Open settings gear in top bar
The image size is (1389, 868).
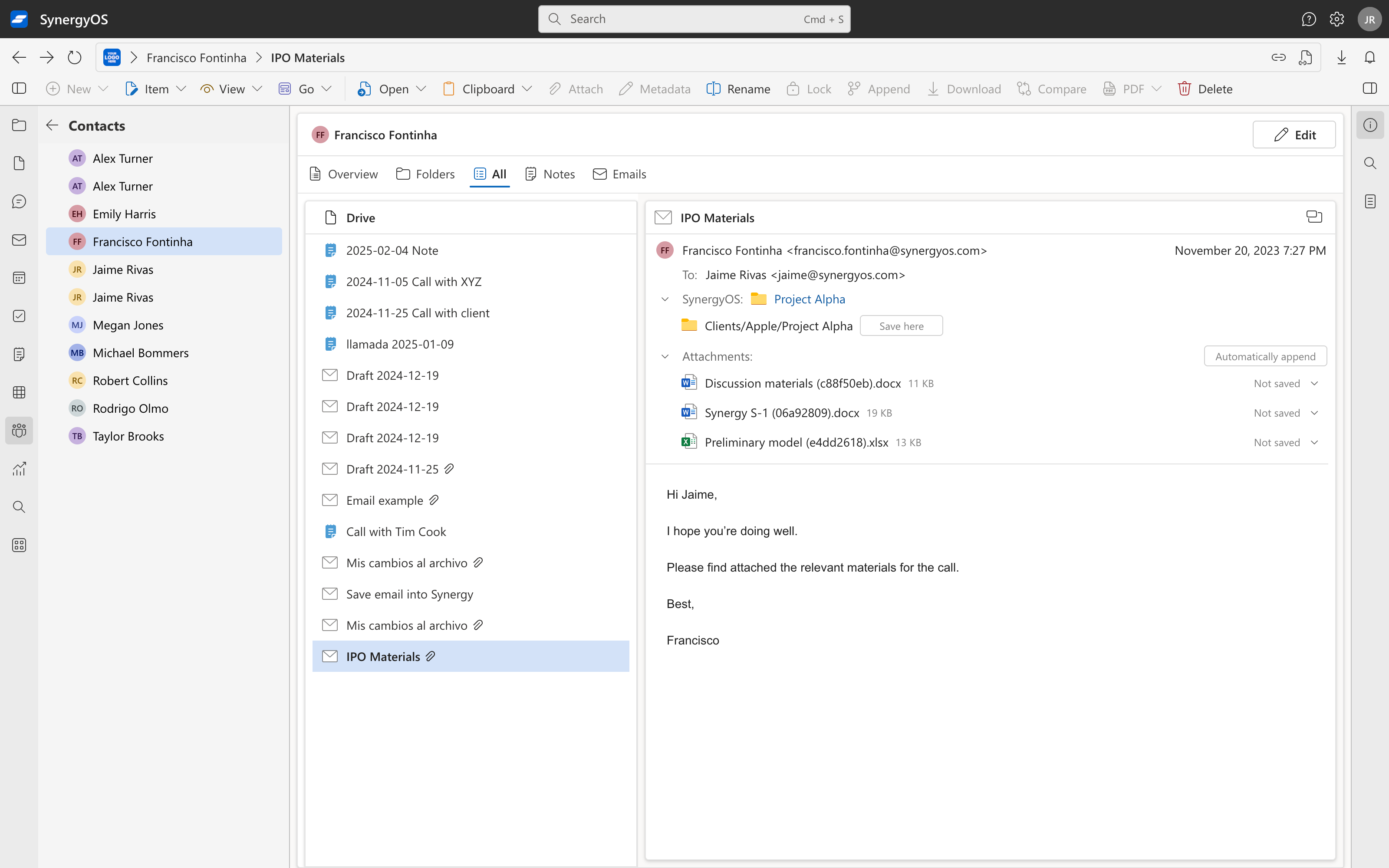click(1337, 19)
